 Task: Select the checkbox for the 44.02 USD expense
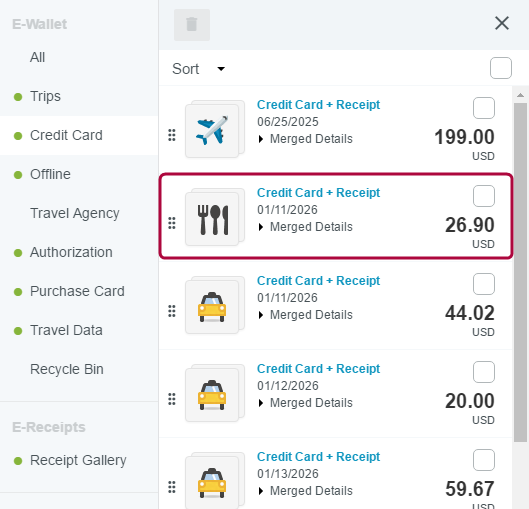coord(484,284)
